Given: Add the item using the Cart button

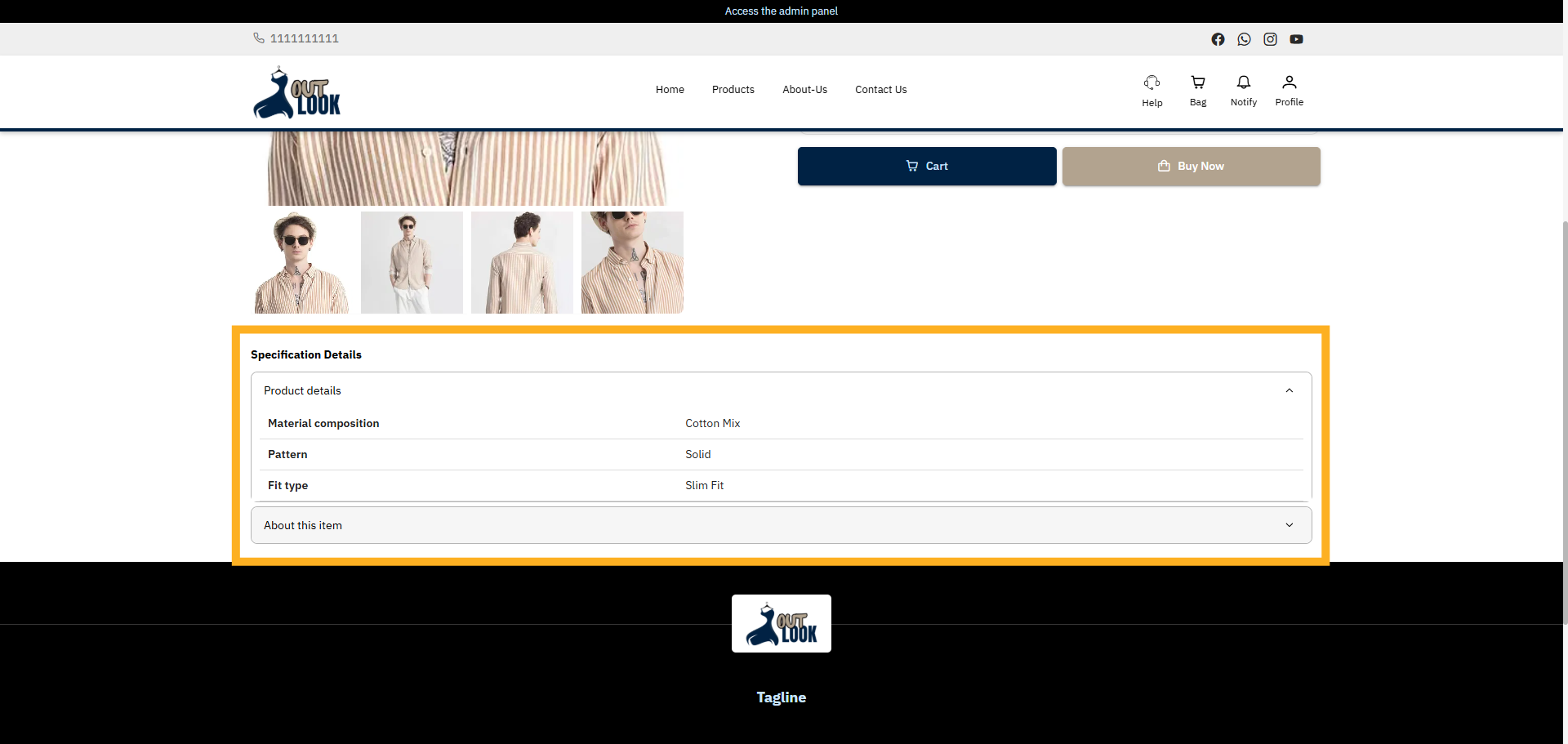Looking at the screenshot, I should pos(926,166).
